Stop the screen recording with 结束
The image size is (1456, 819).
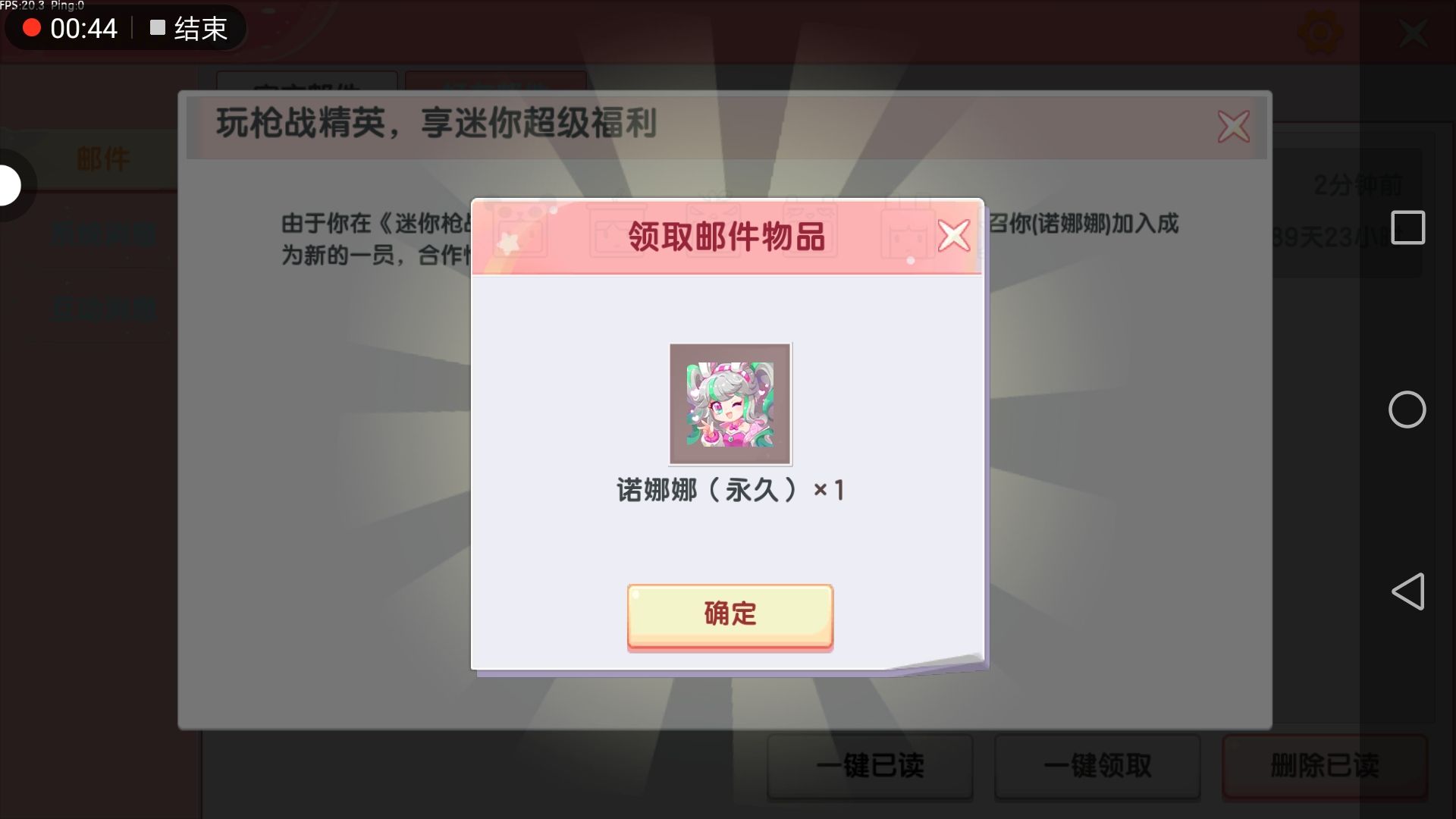click(x=190, y=29)
